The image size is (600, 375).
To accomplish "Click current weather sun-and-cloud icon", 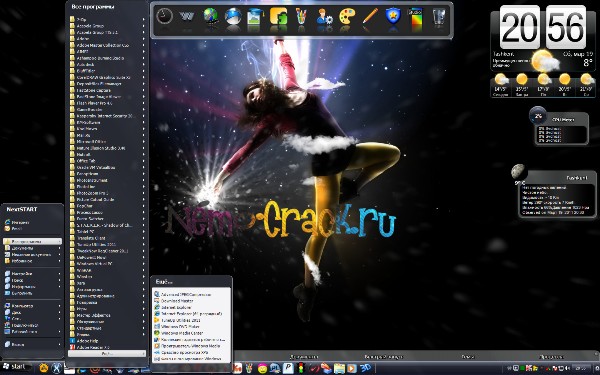I will [x=544, y=61].
